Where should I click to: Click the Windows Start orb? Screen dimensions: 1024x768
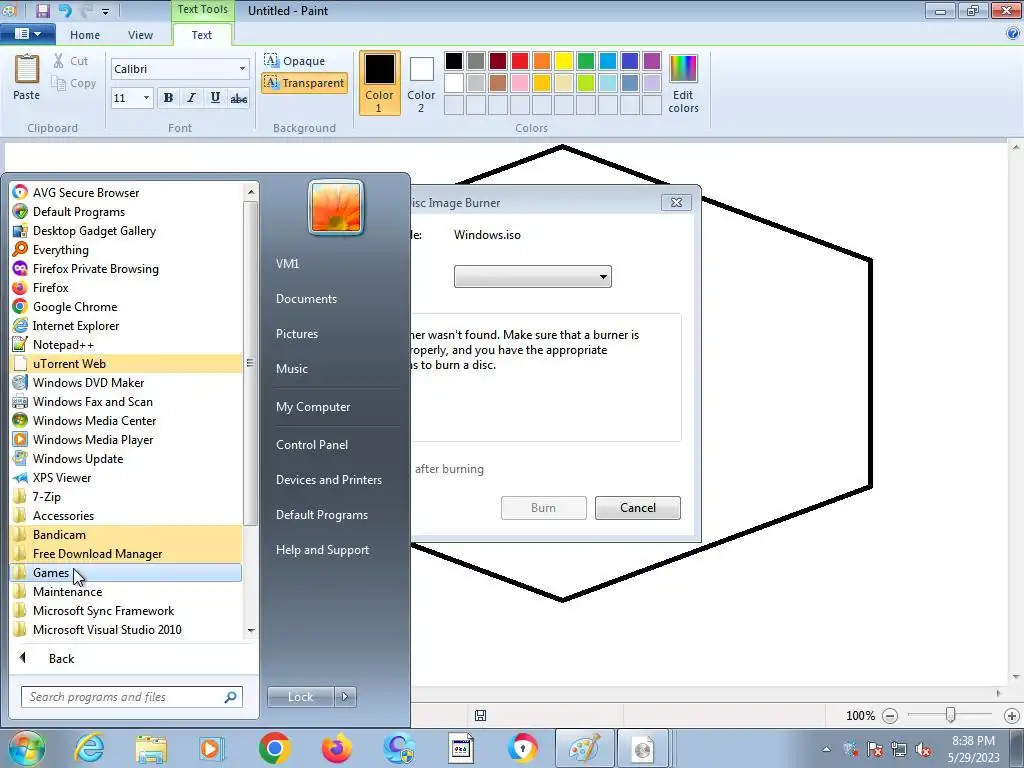pyautogui.click(x=27, y=748)
